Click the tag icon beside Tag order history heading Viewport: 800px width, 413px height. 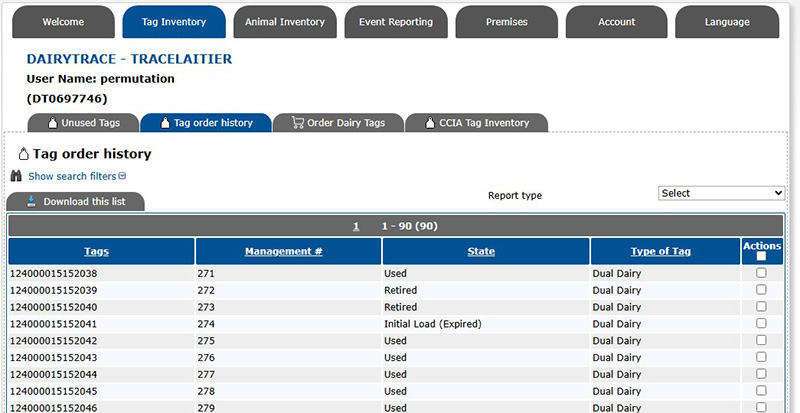pyautogui.click(x=24, y=154)
